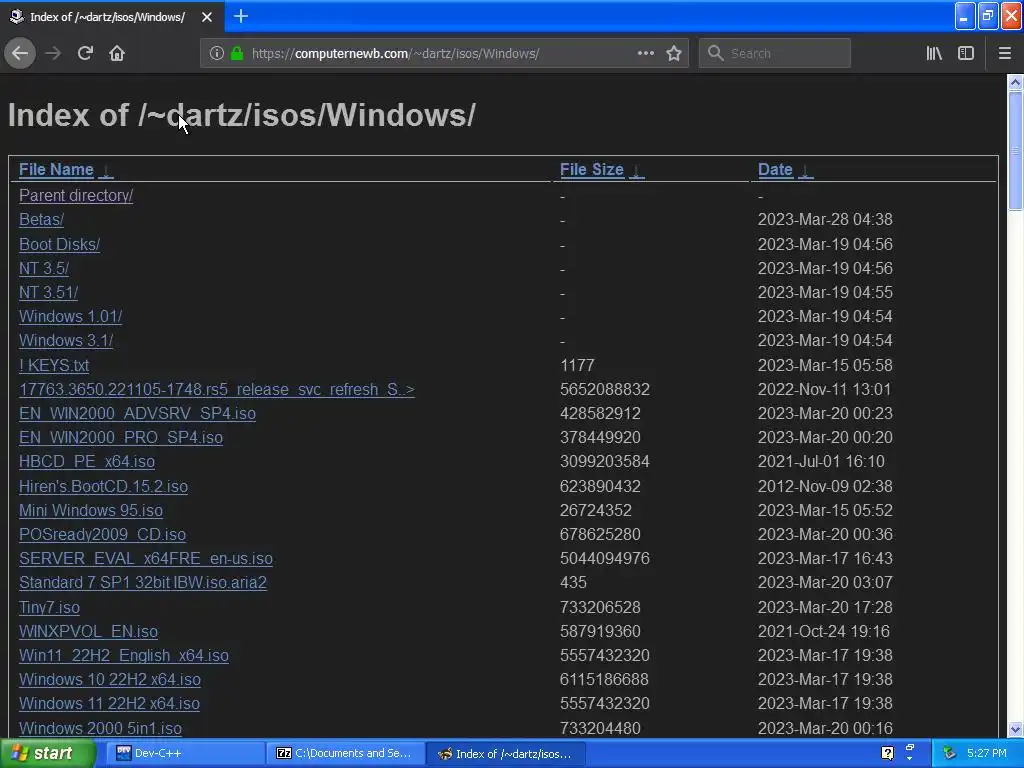Download Mini Windows 95.iso

click(x=91, y=510)
